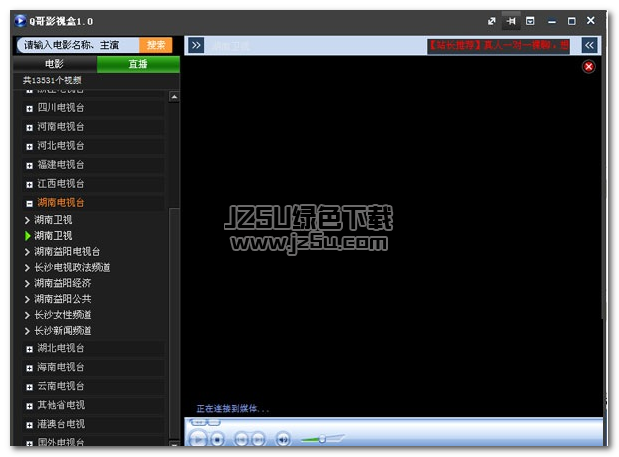This screenshot has height=457, width=619.
Task: Click the orange 搜索 search button
Action: coord(156,45)
